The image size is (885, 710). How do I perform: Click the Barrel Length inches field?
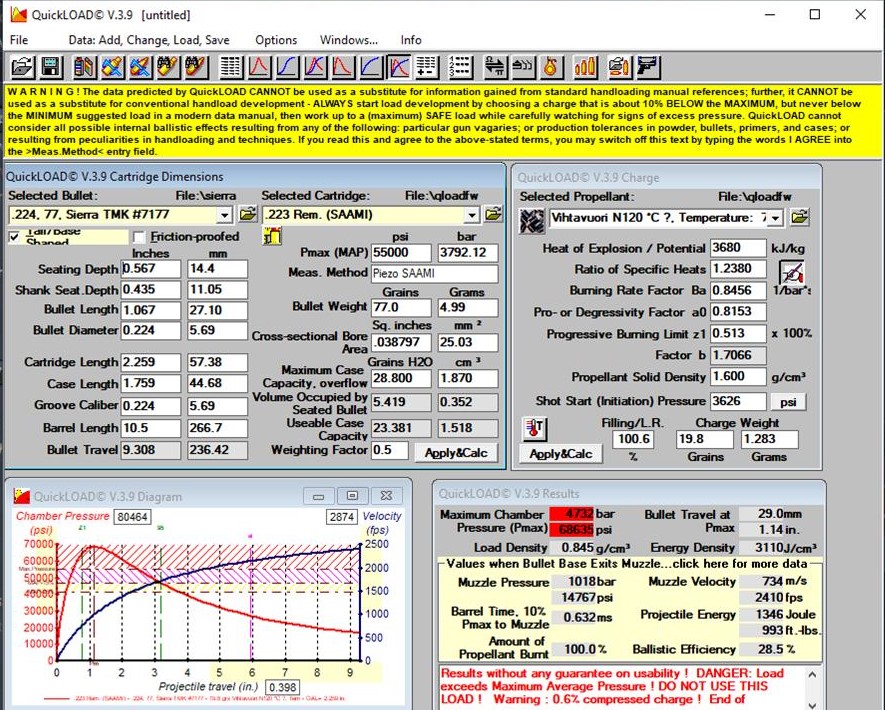click(151, 428)
